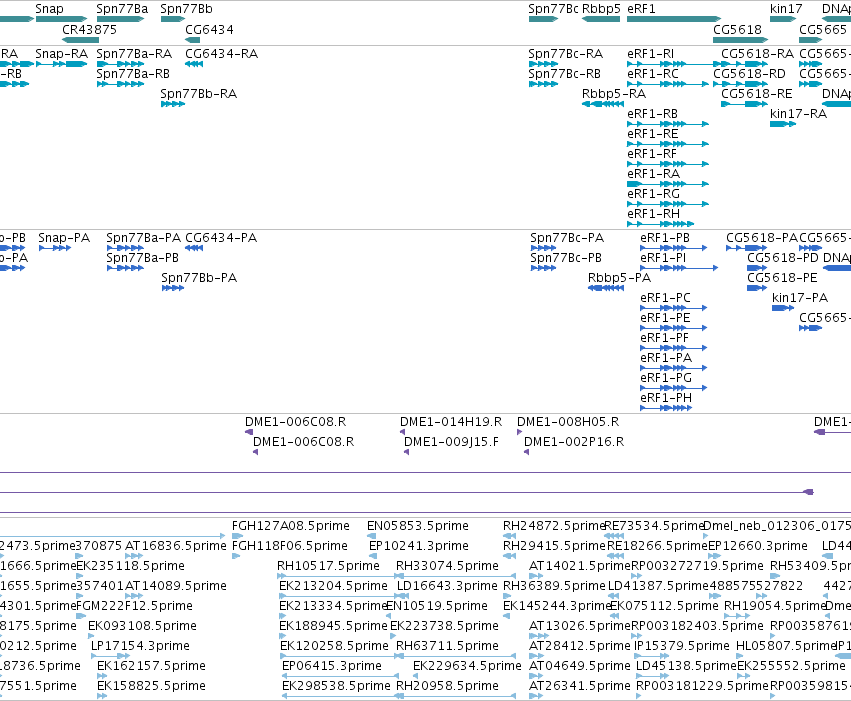Image resolution: width=851 pixels, height=701 pixels.
Task: Select the FGH127A08.5prime EST label
Action: pos(291,526)
